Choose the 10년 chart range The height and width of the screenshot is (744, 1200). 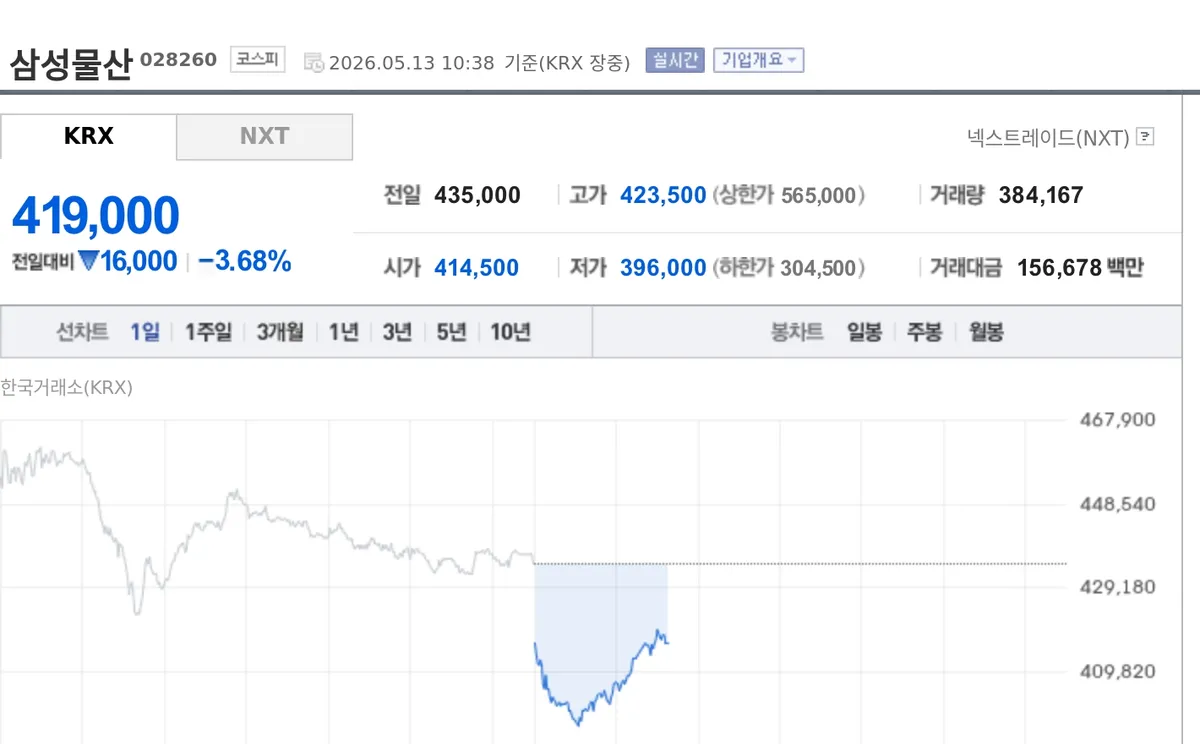(510, 332)
